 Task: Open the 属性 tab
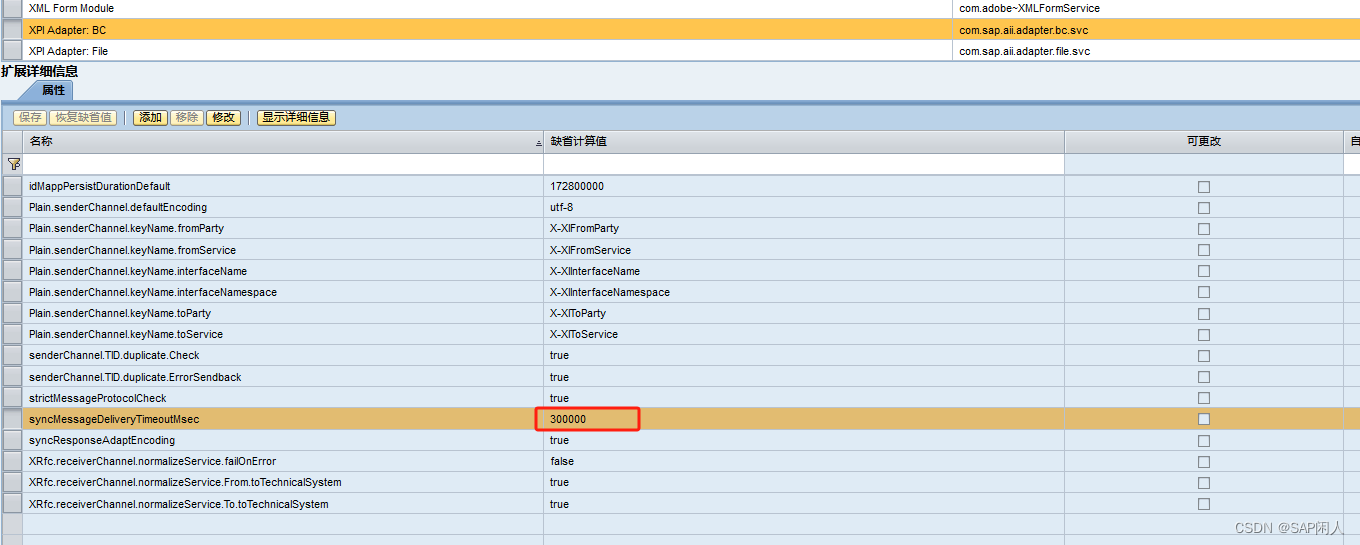53,90
